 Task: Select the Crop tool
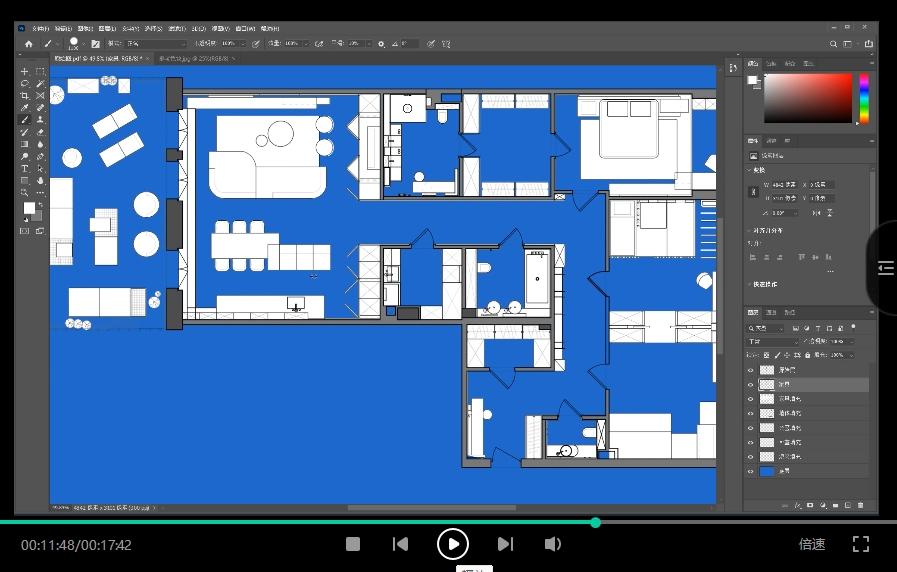click(x=25, y=95)
